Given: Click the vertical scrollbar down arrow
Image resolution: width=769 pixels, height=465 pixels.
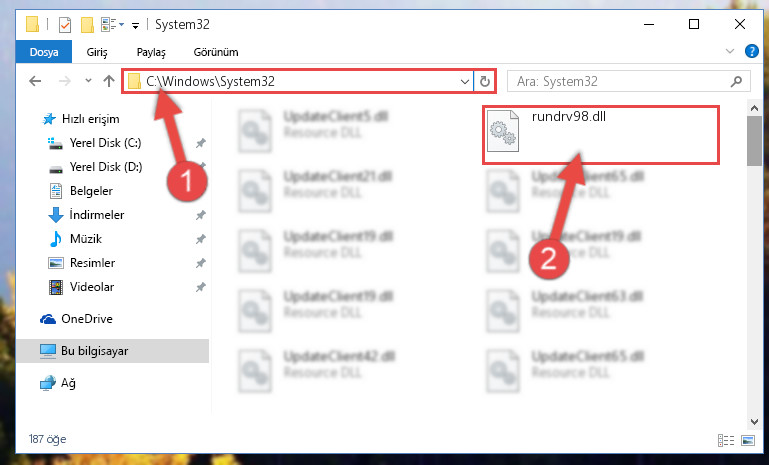Looking at the screenshot, I should (754, 421).
